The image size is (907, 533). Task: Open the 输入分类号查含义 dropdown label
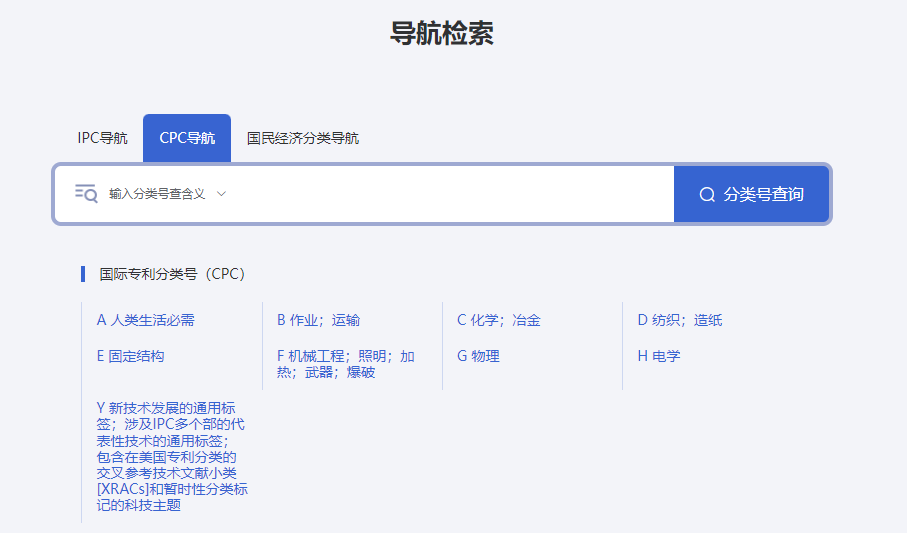pyautogui.click(x=157, y=194)
